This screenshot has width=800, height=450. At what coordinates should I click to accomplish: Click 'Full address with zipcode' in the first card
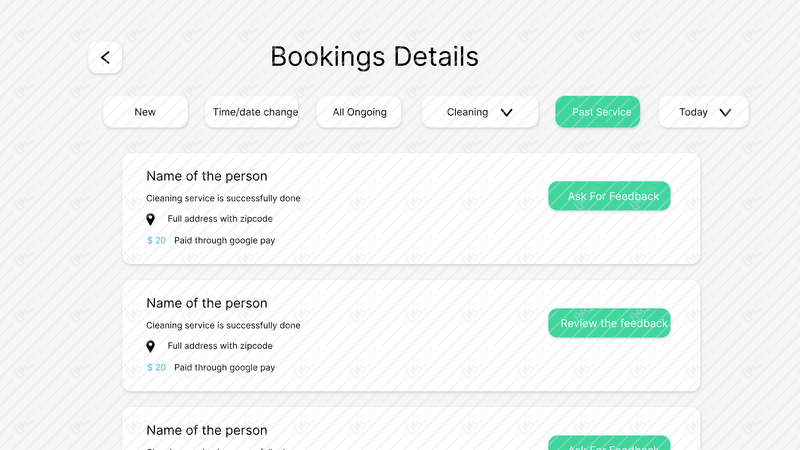pyautogui.click(x=220, y=219)
